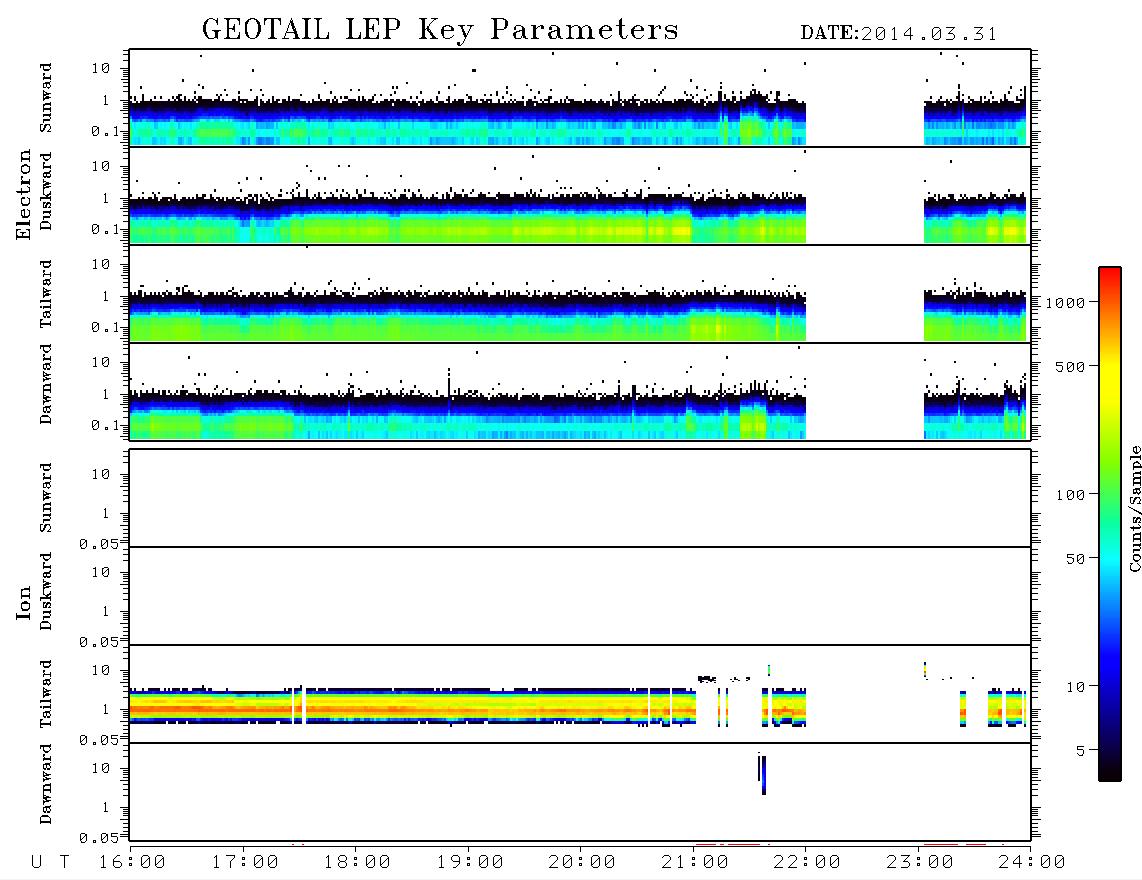
Task: Click the Ion 'Sunward' axis label
Action: [45, 498]
